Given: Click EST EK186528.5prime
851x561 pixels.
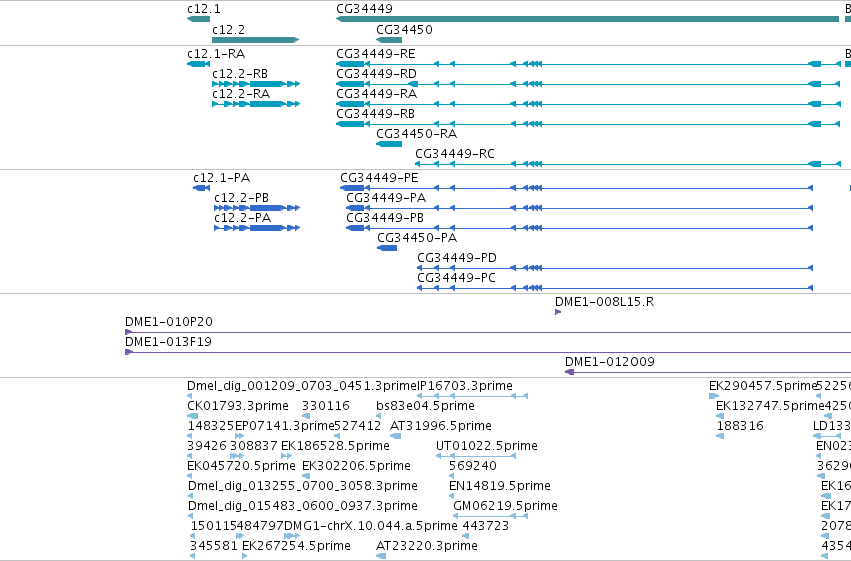Looking at the screenshot, I should 287,456.
